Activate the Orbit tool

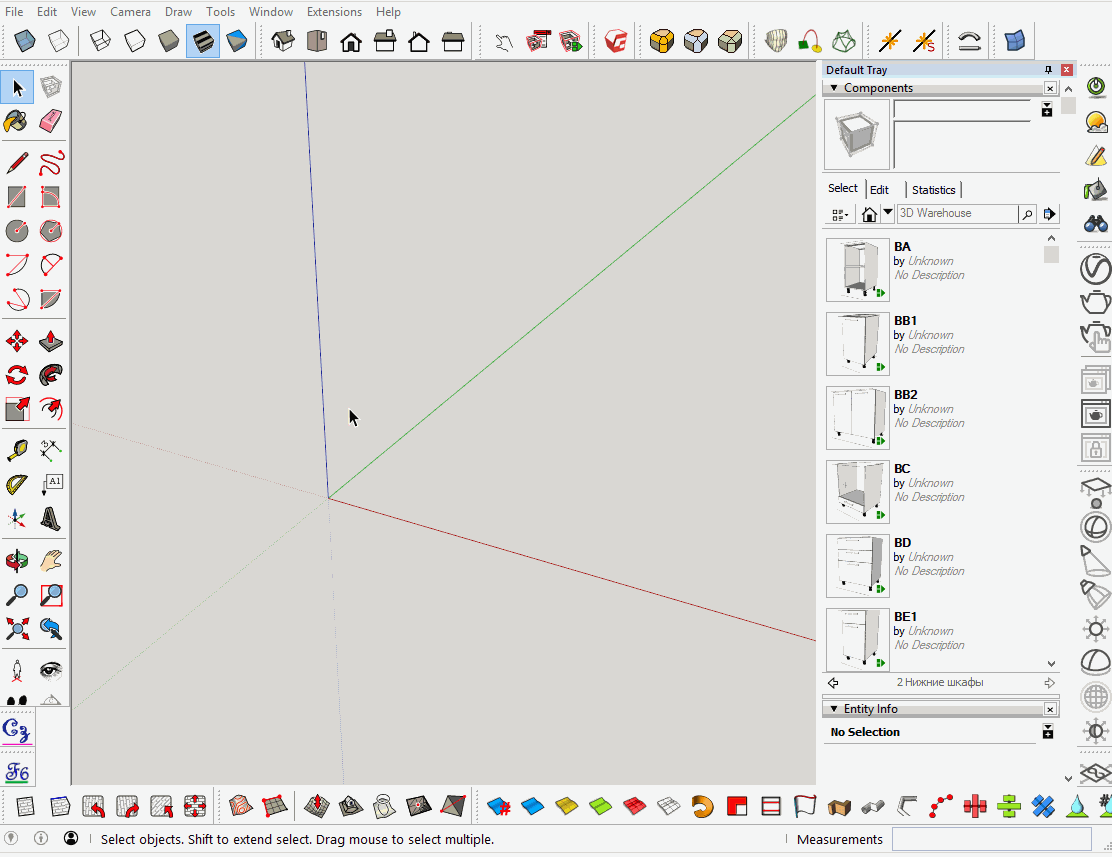[x=16, y=560]
